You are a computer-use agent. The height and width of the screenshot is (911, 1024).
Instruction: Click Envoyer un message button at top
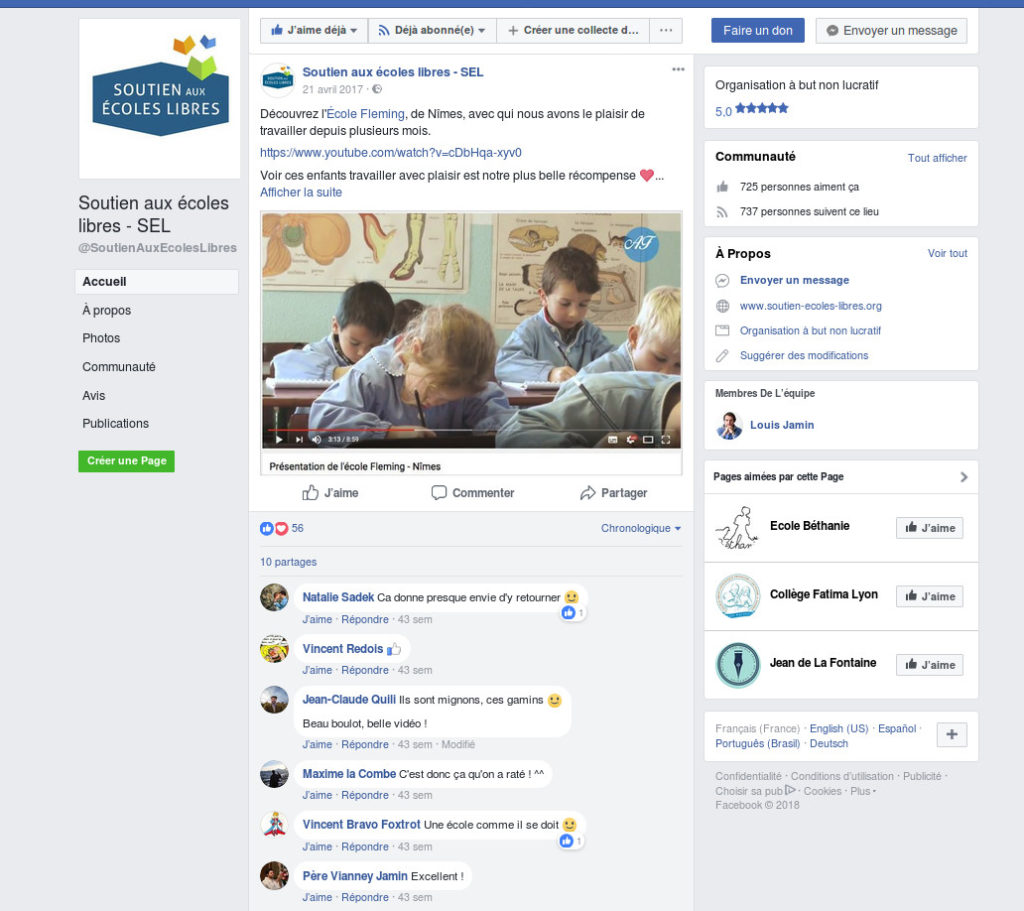891,31
